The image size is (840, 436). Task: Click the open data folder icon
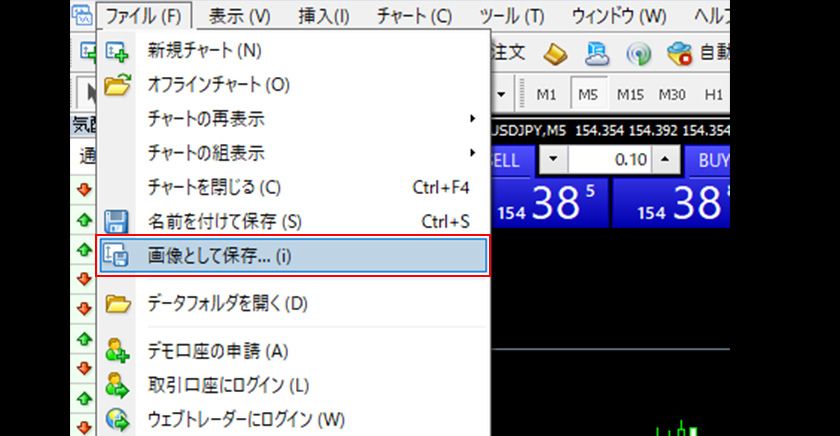pos(118,304)
